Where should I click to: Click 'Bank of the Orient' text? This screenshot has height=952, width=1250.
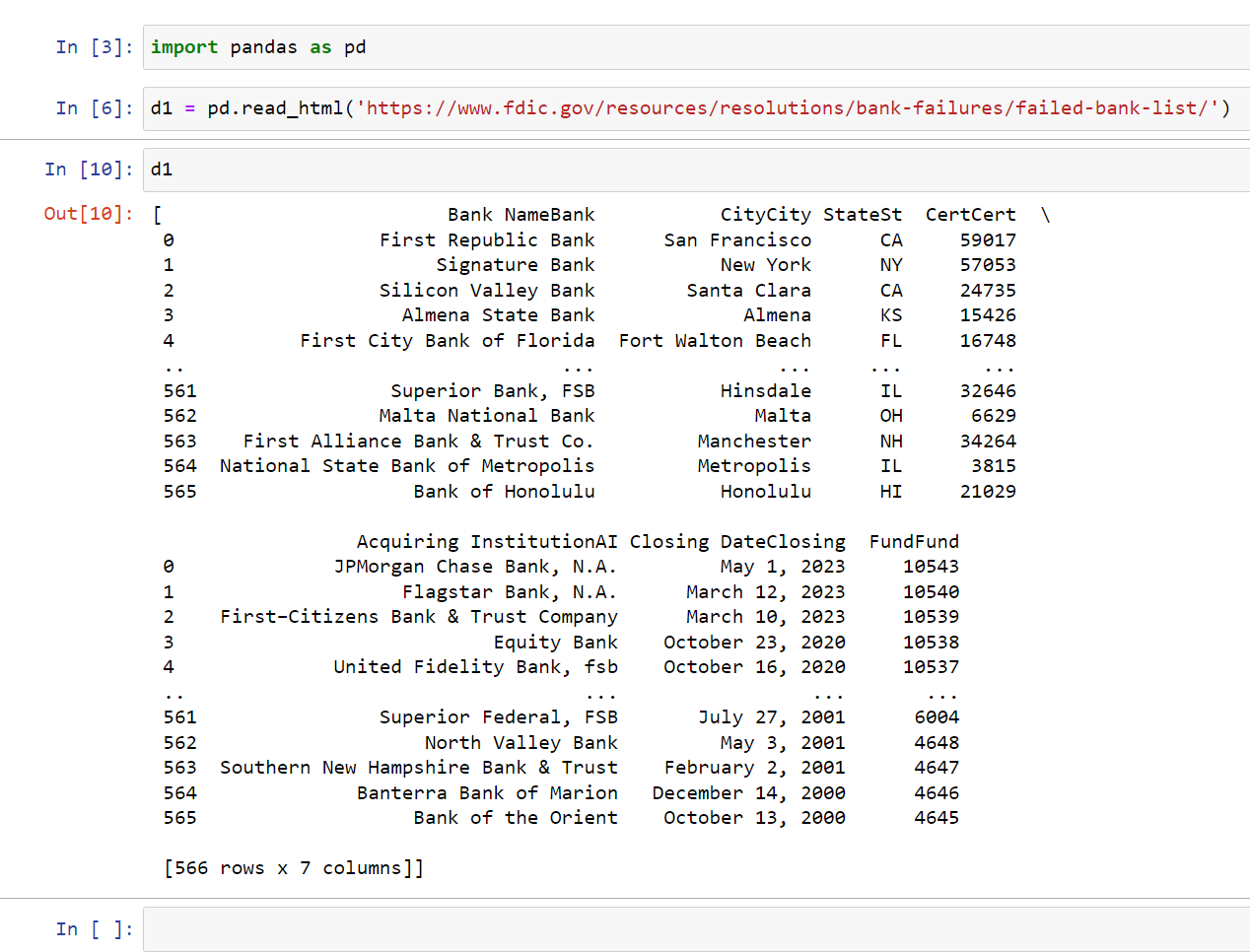516,818
